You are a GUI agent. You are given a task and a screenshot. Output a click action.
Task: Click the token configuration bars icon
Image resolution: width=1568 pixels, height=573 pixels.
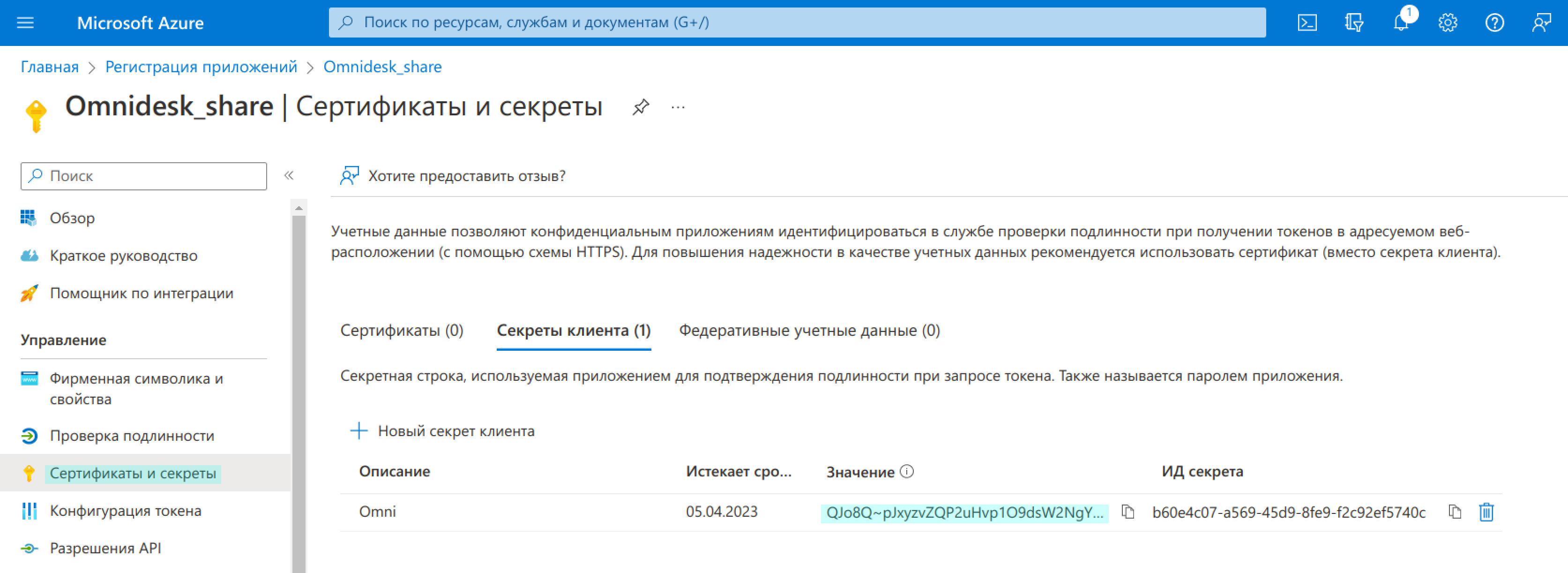(29, 511)
